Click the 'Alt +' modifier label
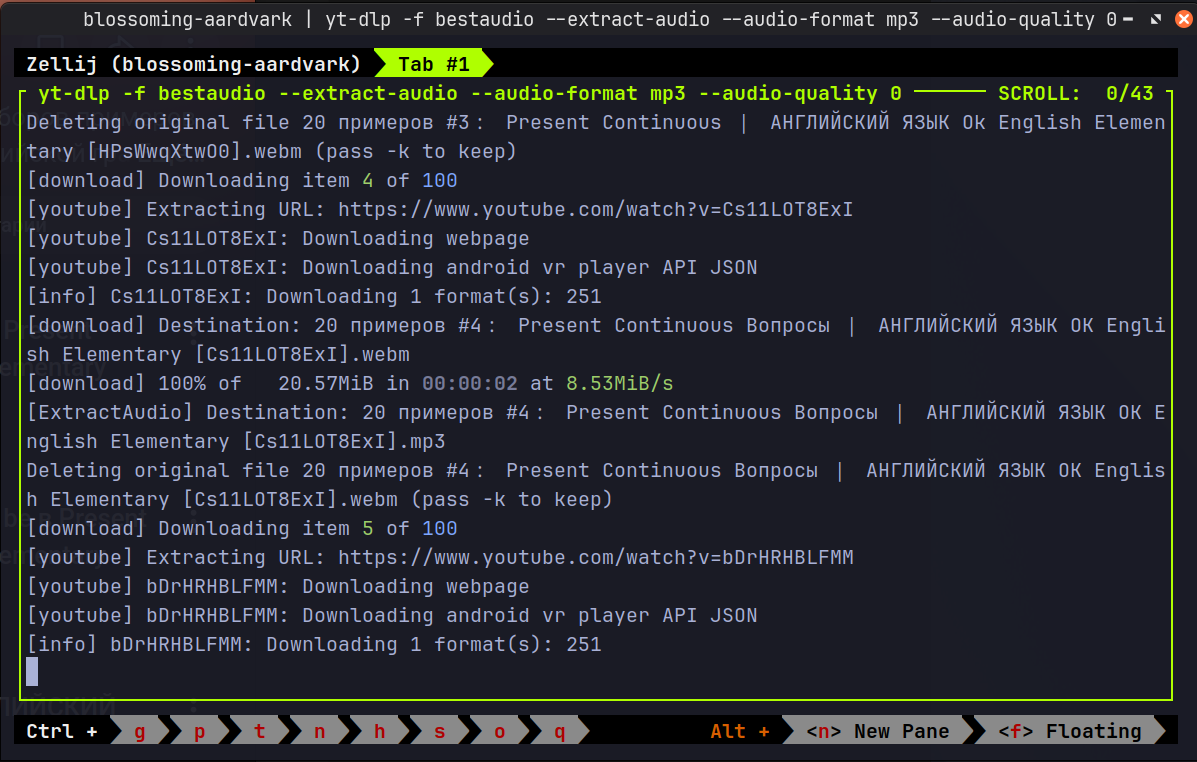1197x762 pixels. pyautogui.click(x=740, y=731)
